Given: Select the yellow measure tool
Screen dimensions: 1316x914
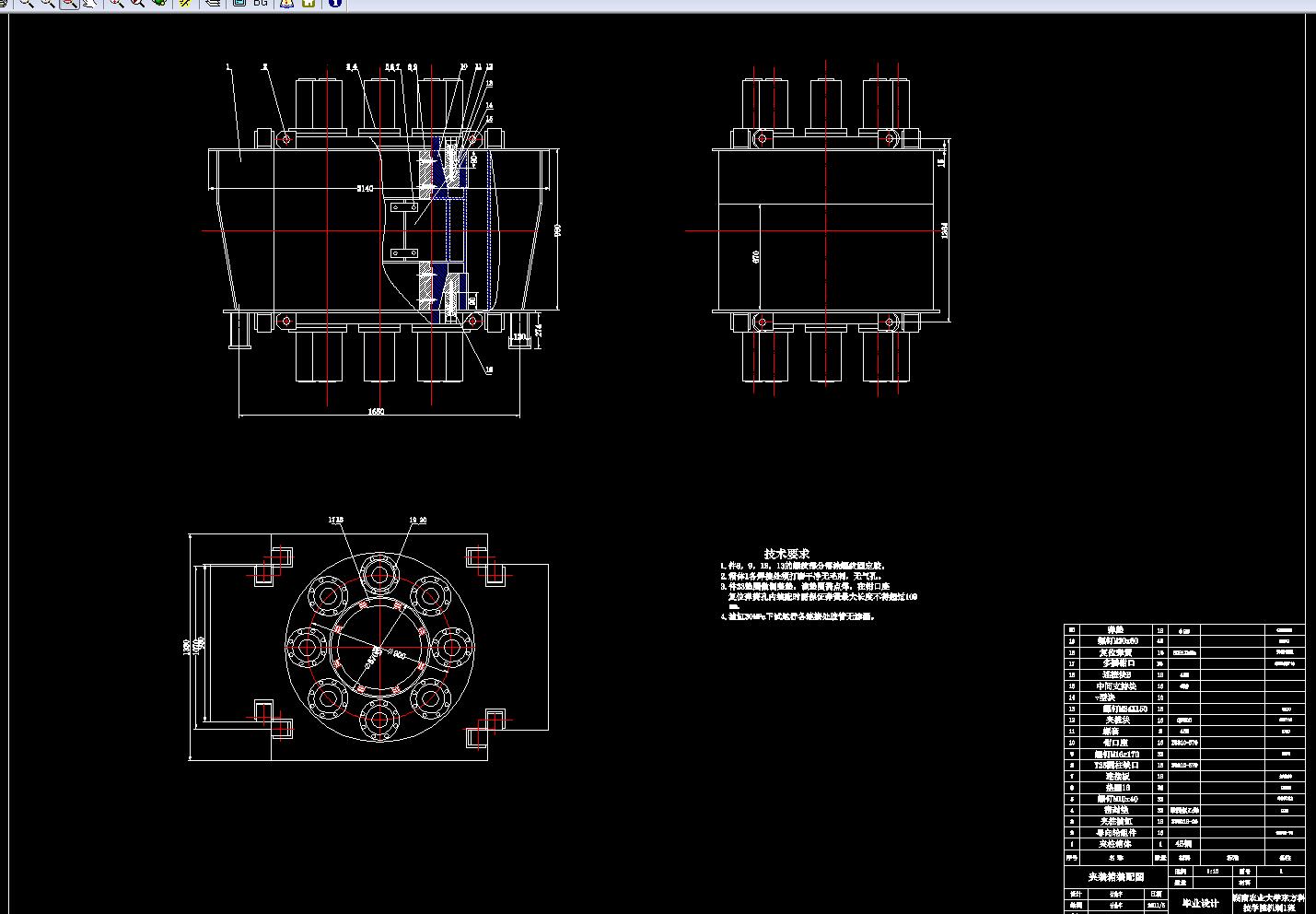Looking at the screenshot, I should click(x=185, y=4).
